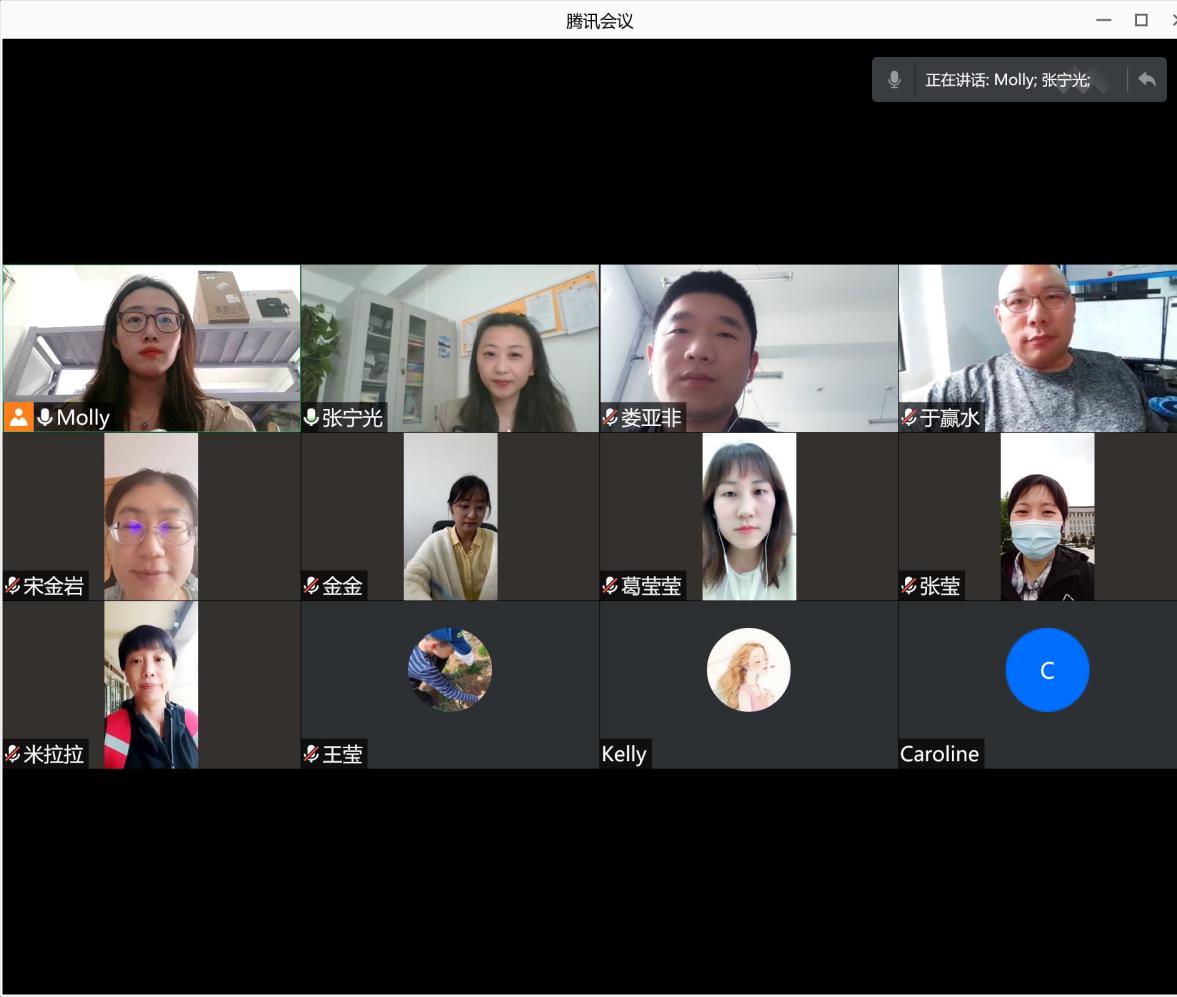This screenshot has height=997, width=1177.
Task: Click the muted microphone icon beside 王莹
Action: (x=311, y=754)
